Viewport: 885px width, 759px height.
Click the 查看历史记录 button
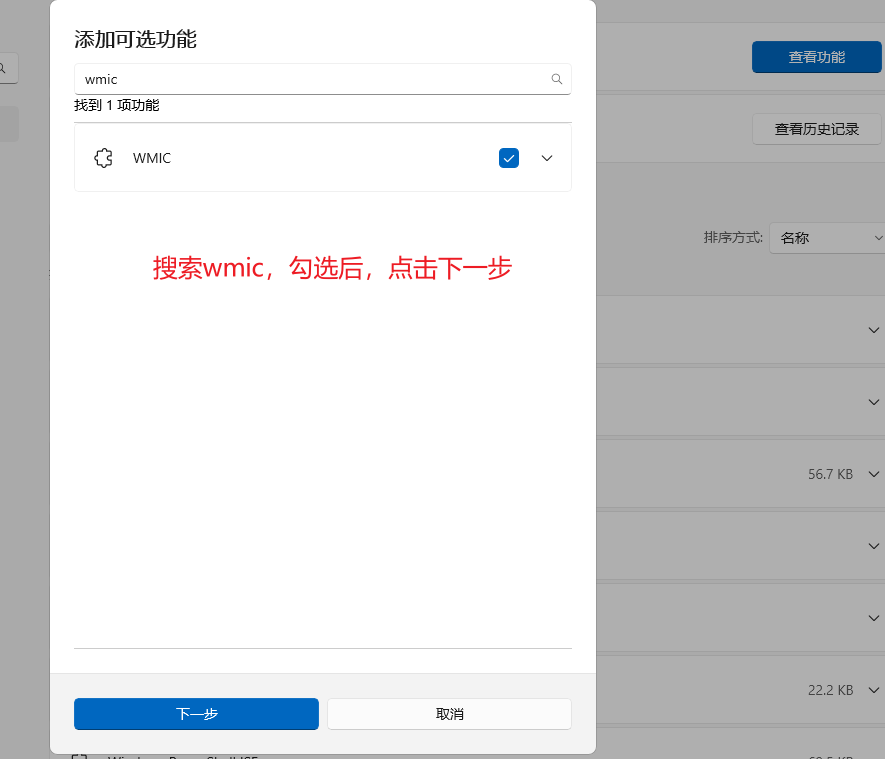(x=816, y=129)
